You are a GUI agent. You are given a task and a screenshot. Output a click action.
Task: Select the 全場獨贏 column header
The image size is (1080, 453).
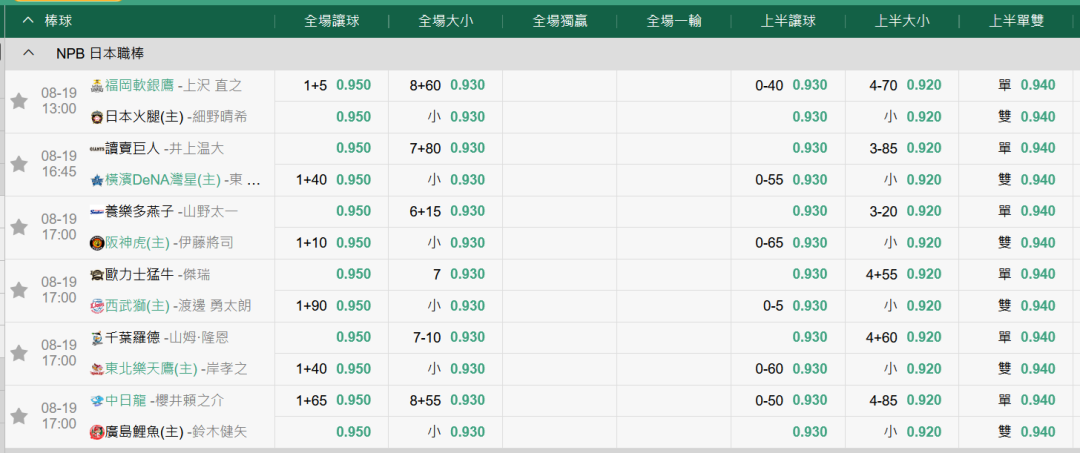point(559,21)
